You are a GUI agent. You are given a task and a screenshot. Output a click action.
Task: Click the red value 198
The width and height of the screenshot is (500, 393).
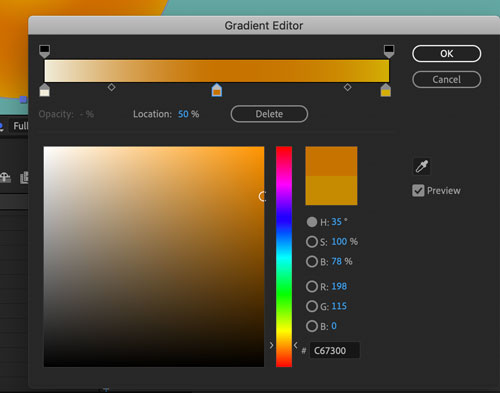pos(339,286)
